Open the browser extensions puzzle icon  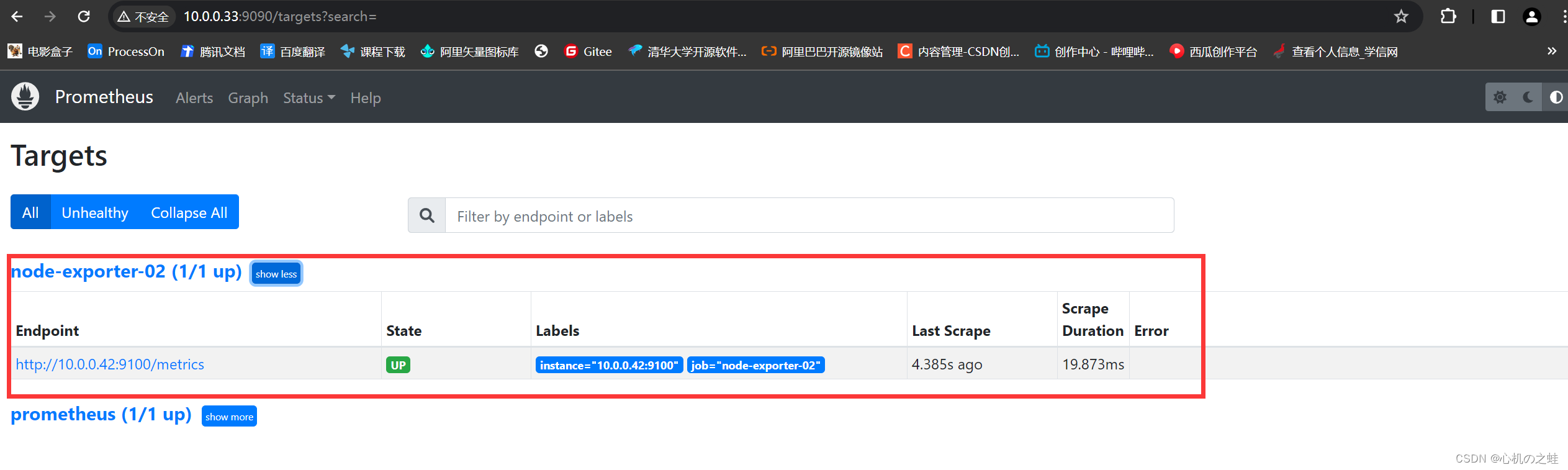point(1448,17)
